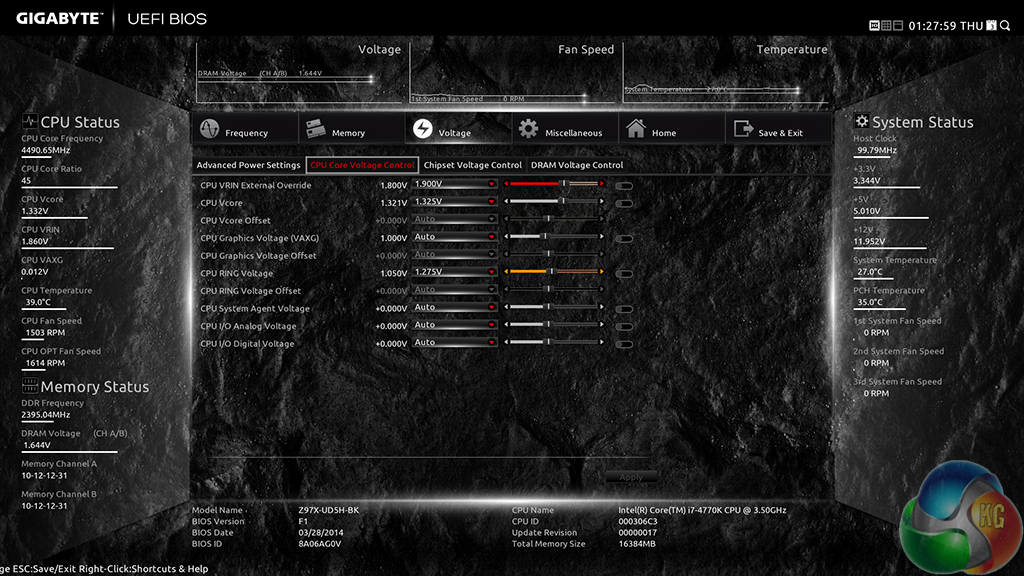Select CPU Core Voltage Control tab
Viewport: 1024px width, 576px height.
(x=362, y=165)
